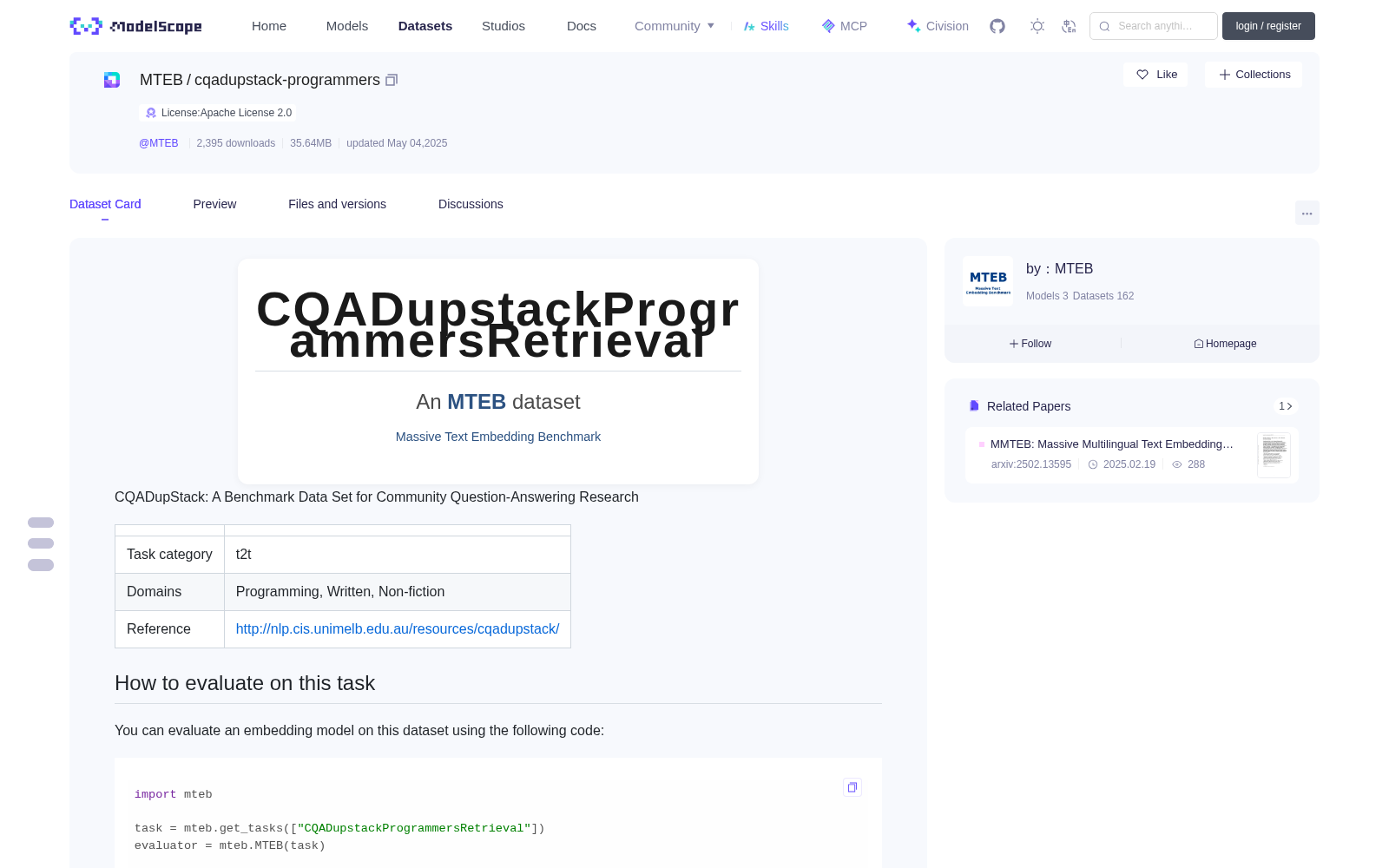Switch to the Preview tab
The image size is (1389, 868).
[x=214, y=204]
